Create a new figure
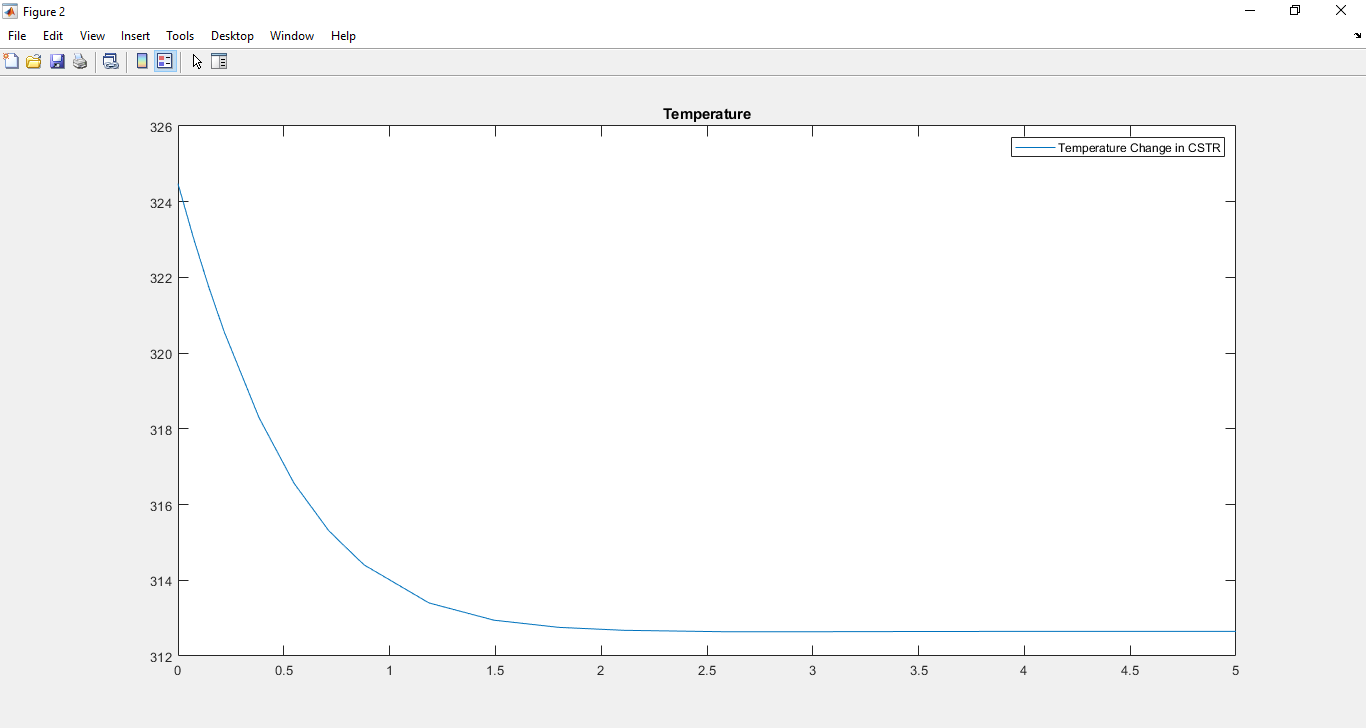The width and height of the screenshot is (1366, 728). [11, 61]
